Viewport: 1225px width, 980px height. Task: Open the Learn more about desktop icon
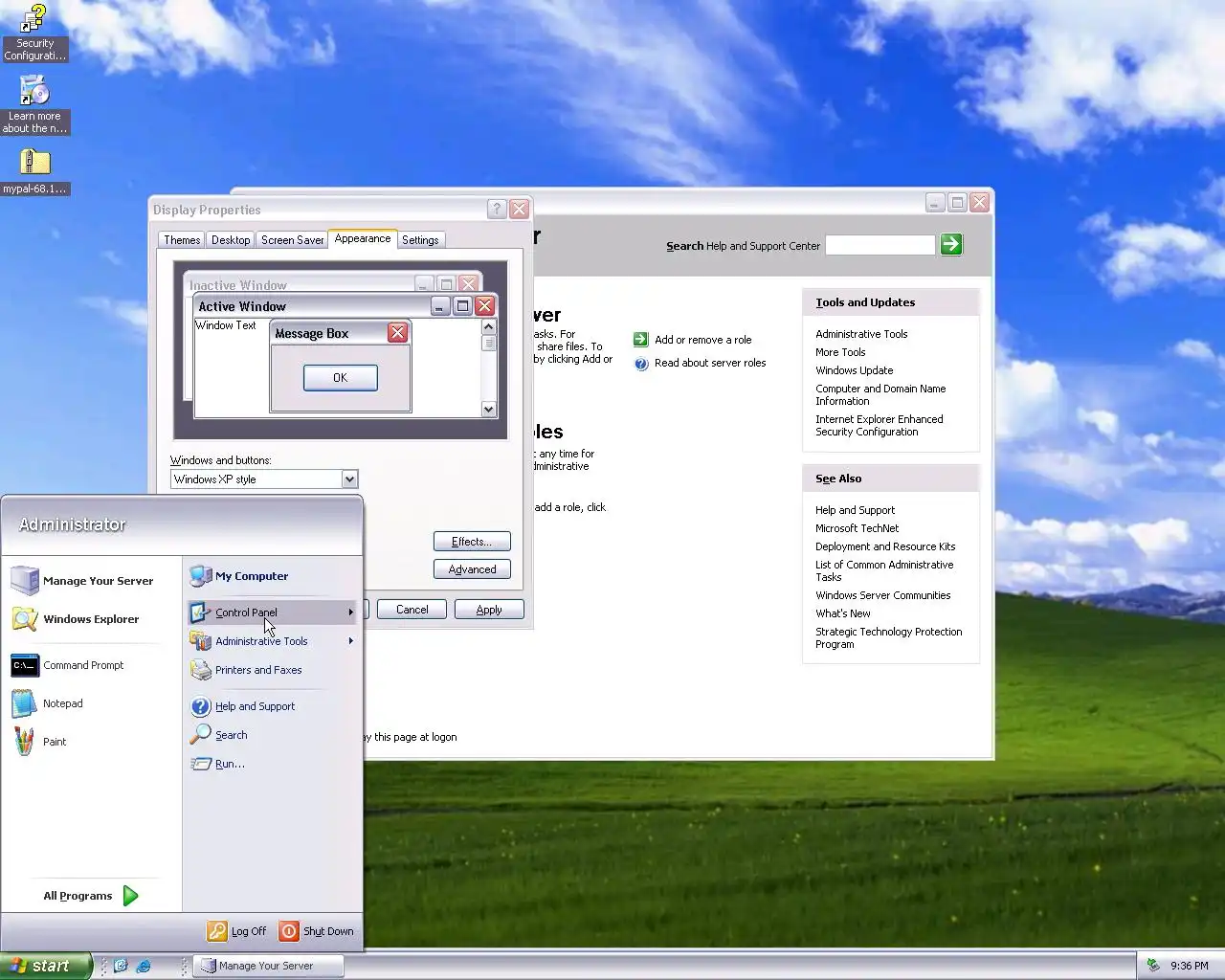coord(34,104)
